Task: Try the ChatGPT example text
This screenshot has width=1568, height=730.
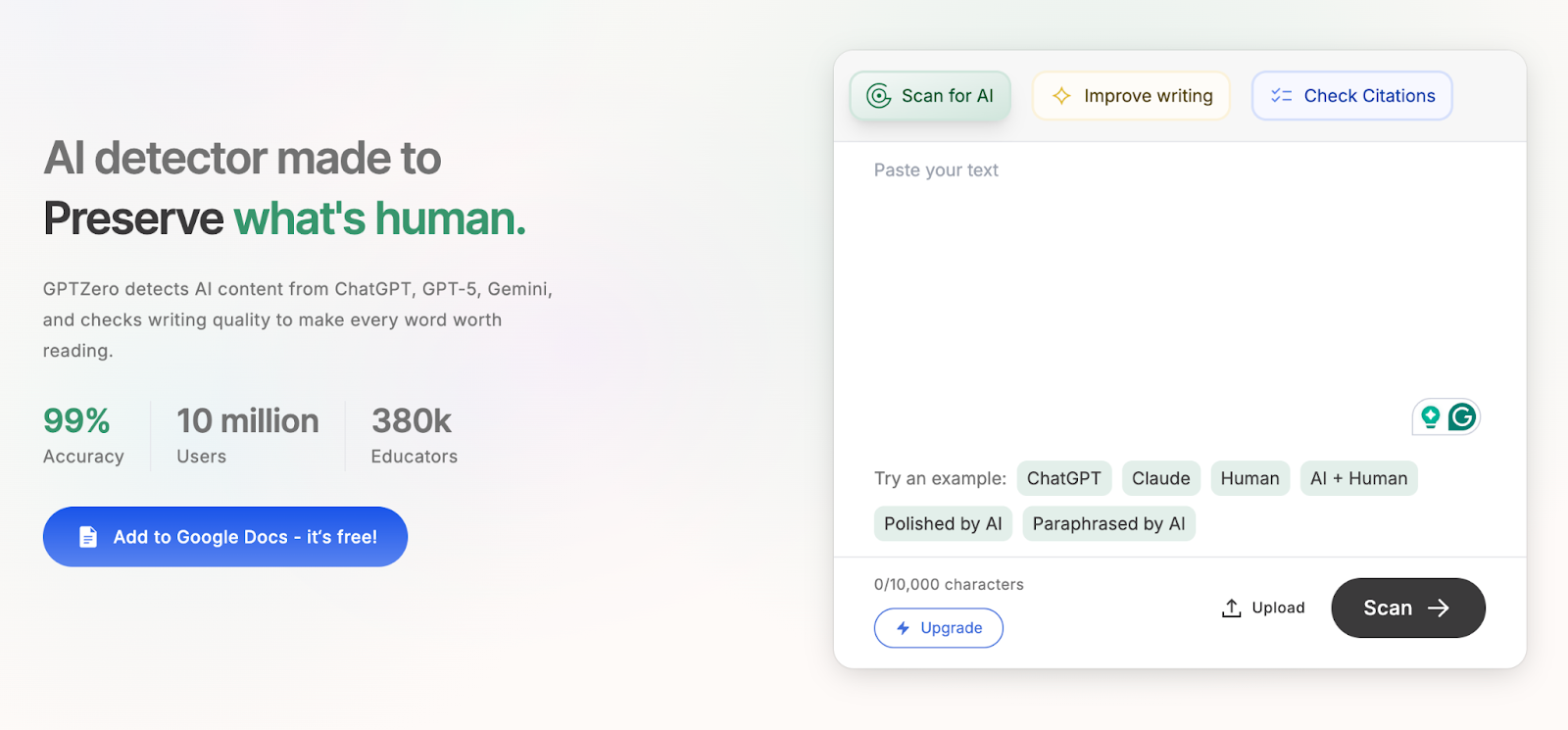Action: pos(1063,478)
